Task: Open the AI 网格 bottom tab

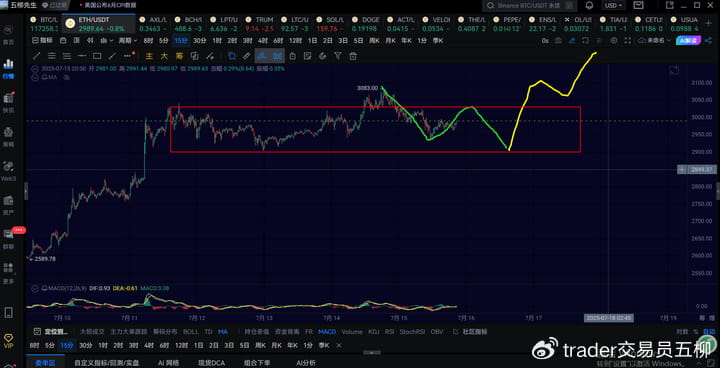Action: [x=169, y=362]
